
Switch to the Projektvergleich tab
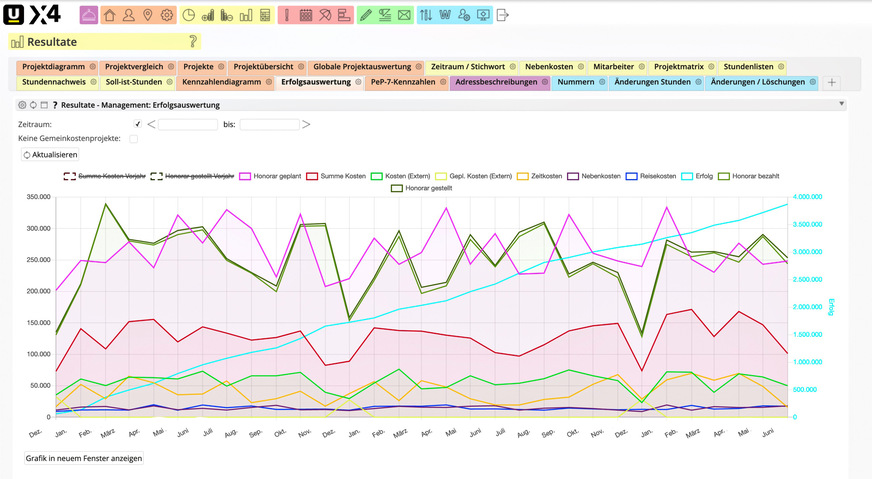pos(133,67)
